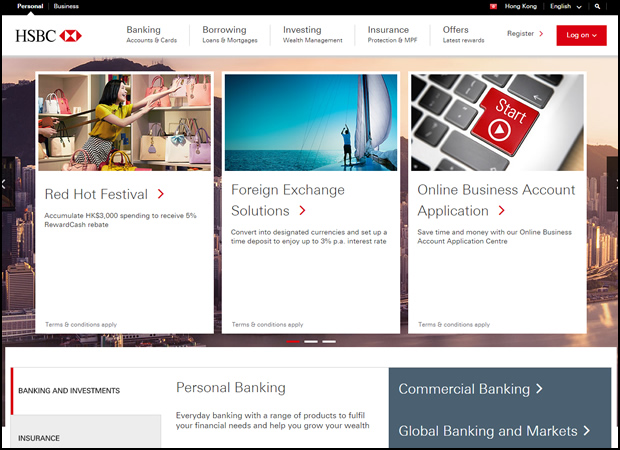The height and width of the screenshot is (450, 620).
Task: Click Terms & conditions under Red Hot Festival
Action: (x=81, y=324)
